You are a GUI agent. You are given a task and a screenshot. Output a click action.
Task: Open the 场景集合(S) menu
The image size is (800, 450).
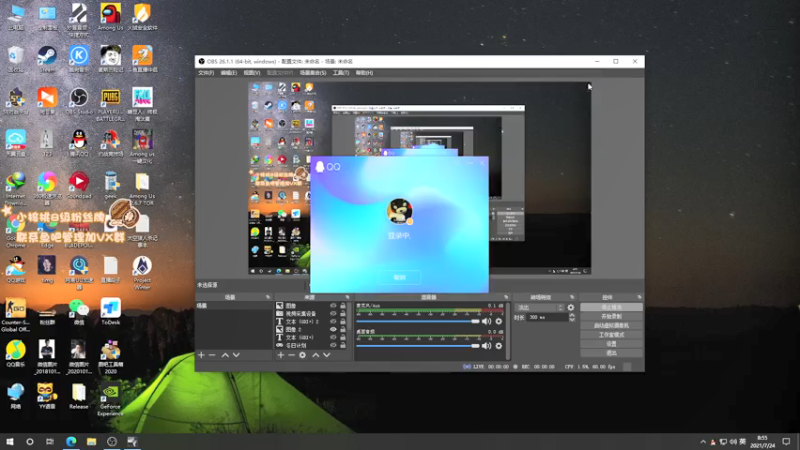(313, 73)
